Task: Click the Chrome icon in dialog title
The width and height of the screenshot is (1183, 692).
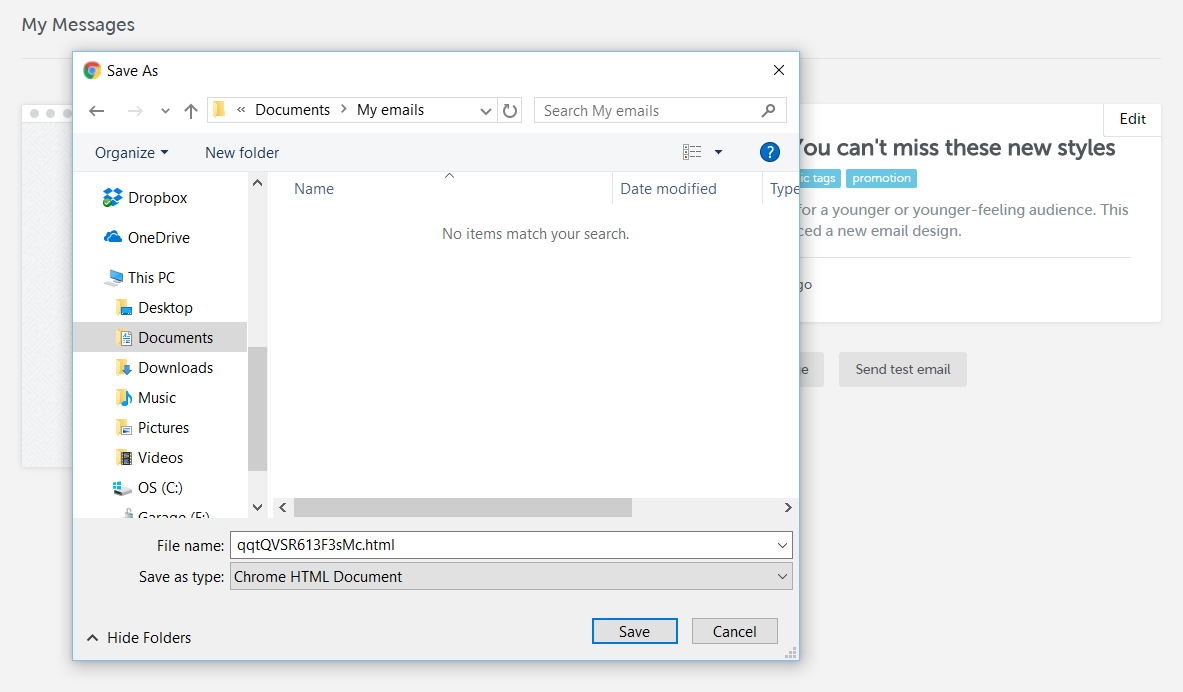Action: (x=92, y=70)
